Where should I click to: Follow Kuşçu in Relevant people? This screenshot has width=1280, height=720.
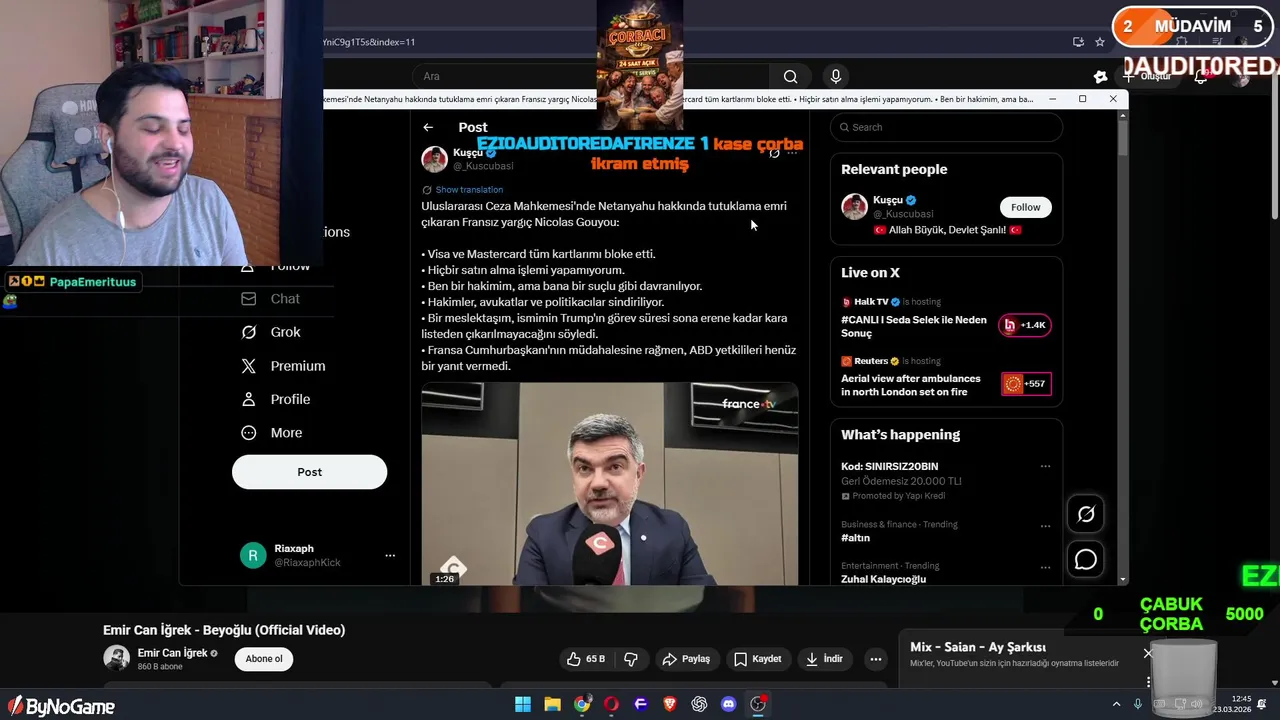tap(1025, 207)
